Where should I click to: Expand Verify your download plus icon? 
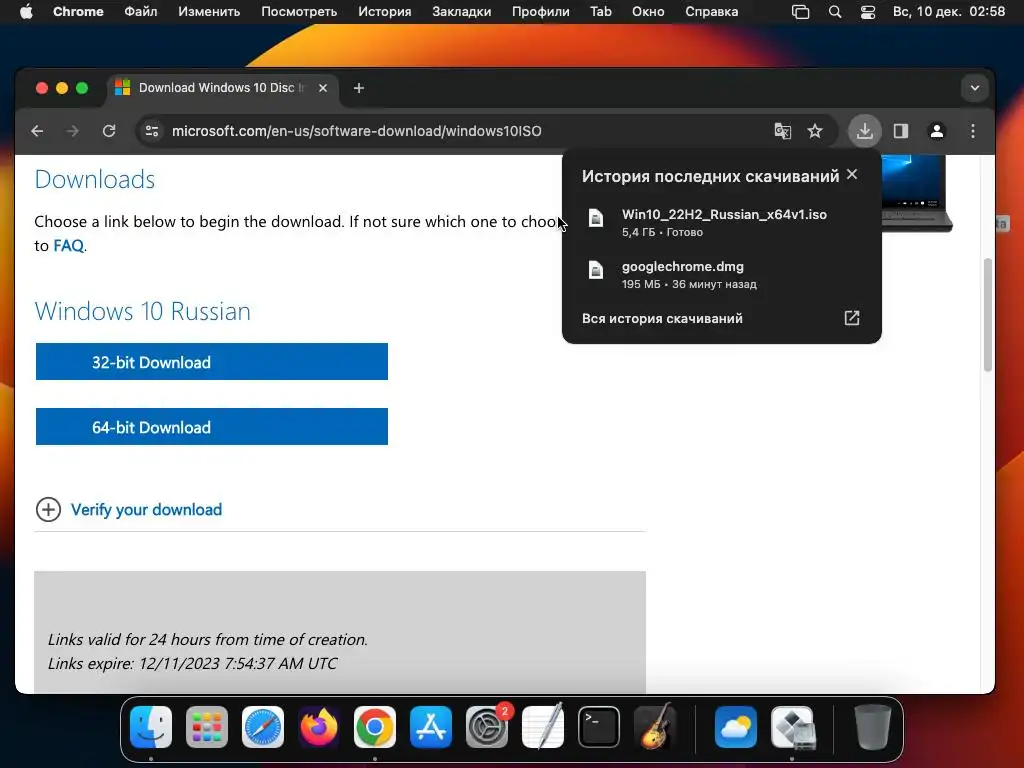[48, 509]
